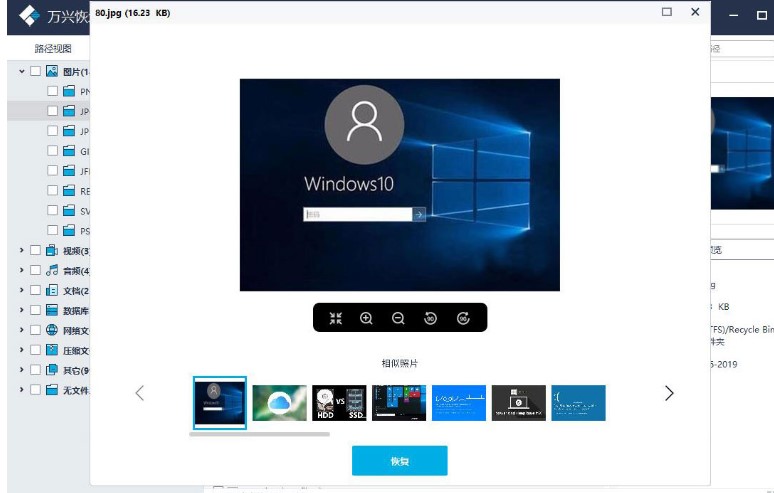Click the large Windows10 preview image
Image resolution: width=774 pixels, height=493 pixels.
pyautogui.click(x=400, y=185)
